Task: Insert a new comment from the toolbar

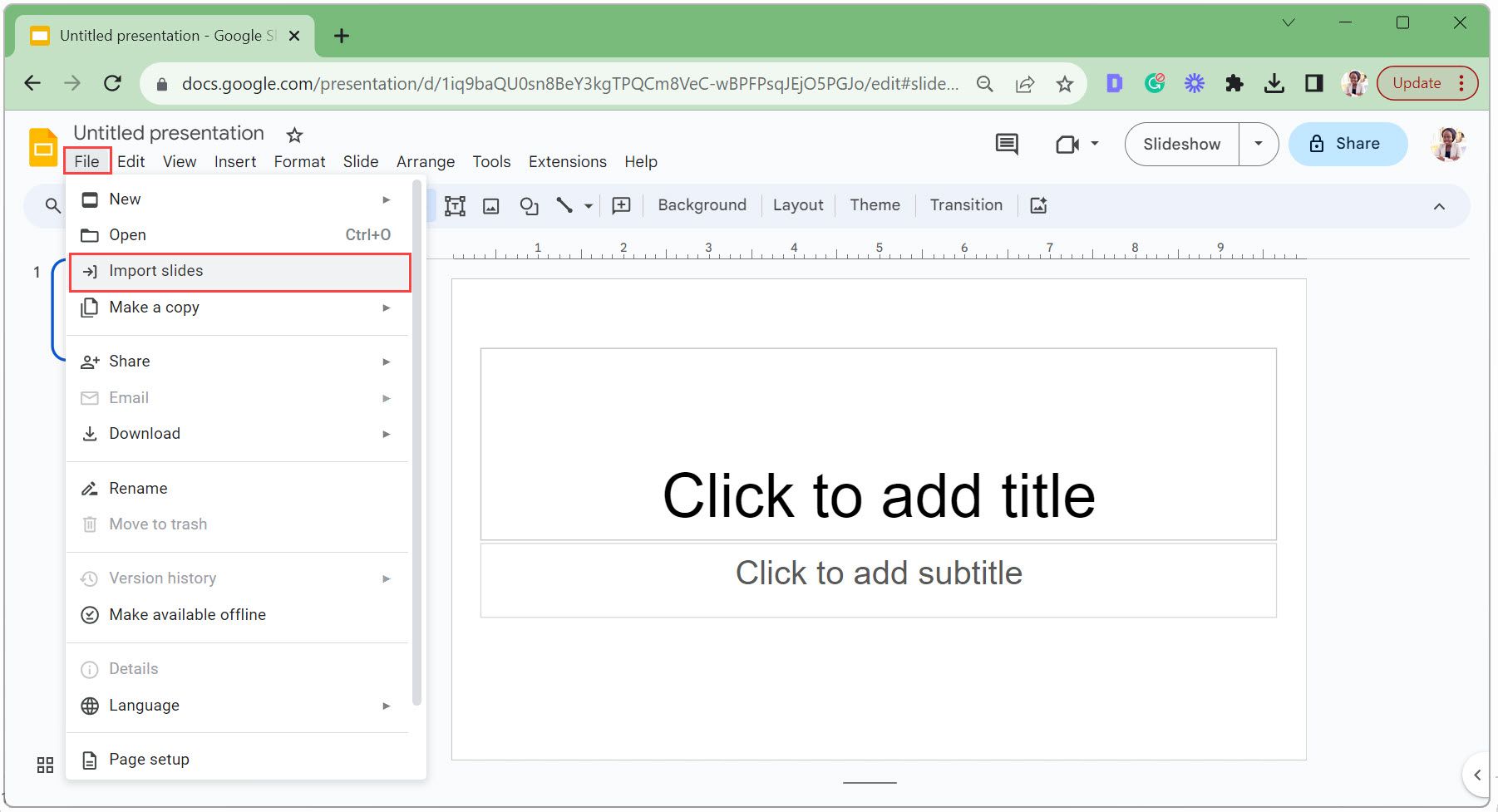Action: point(621,205)
